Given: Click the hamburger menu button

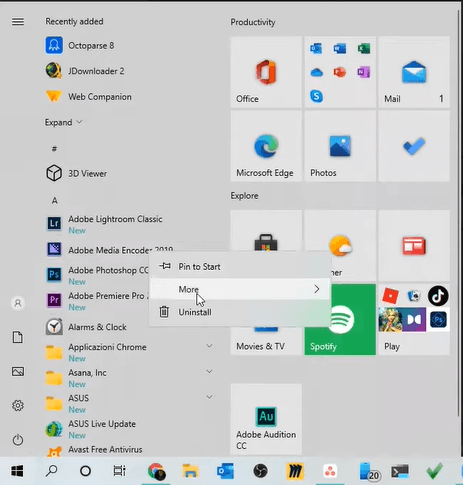Looking at the screenshot, I should tap(18, 22).
